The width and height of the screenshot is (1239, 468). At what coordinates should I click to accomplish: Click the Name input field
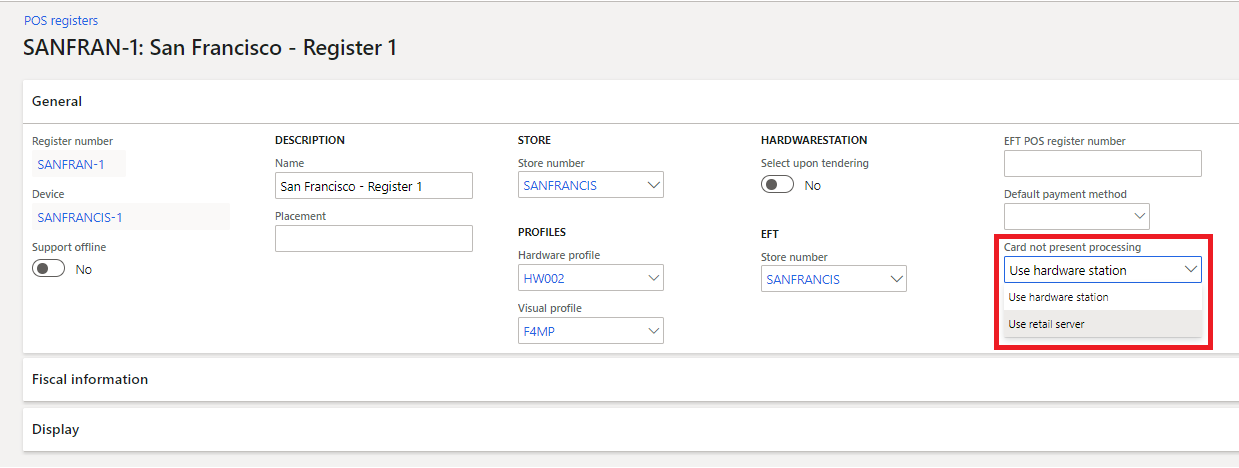373,186
